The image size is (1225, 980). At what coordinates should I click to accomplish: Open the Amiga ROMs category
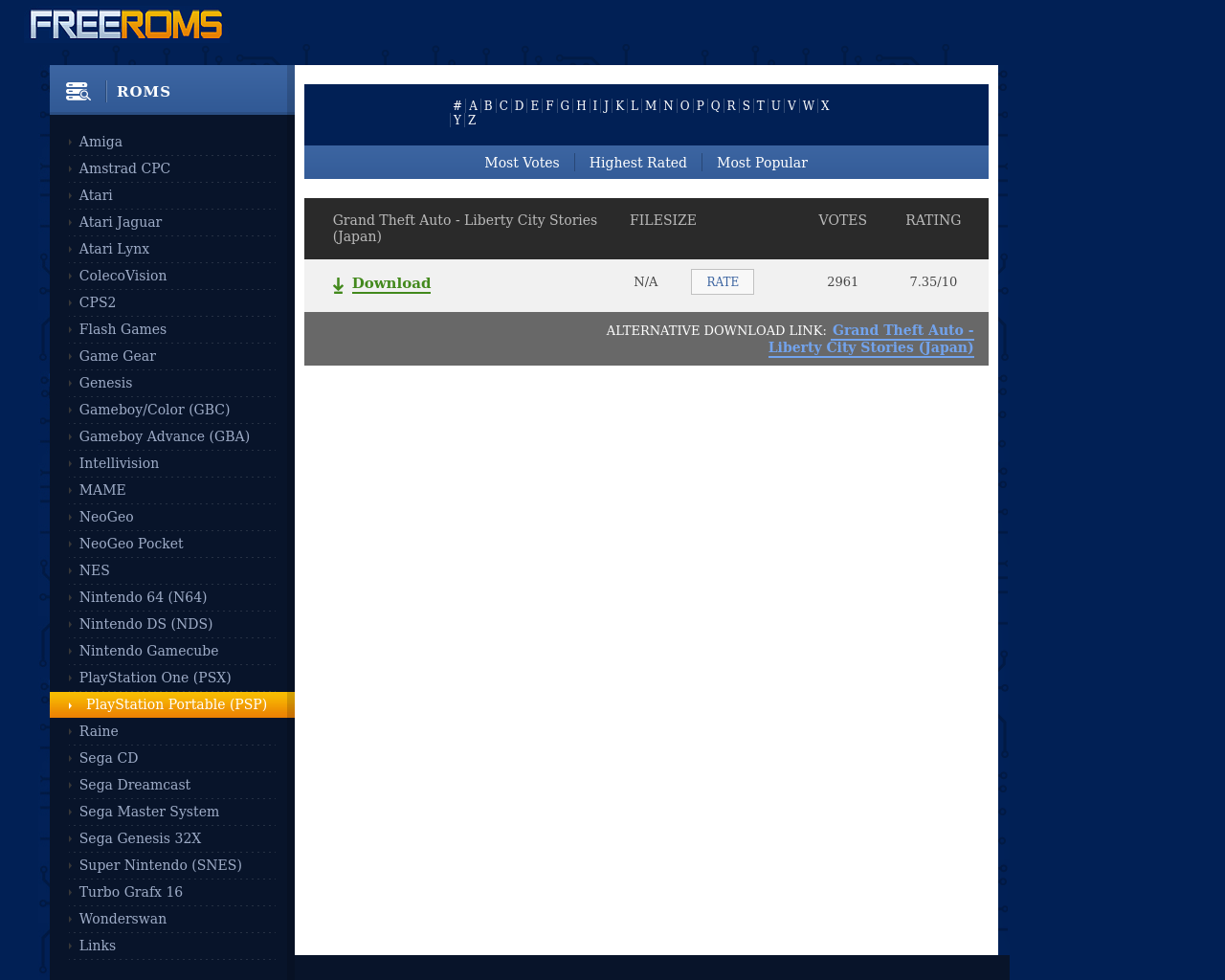coord(100,142)
